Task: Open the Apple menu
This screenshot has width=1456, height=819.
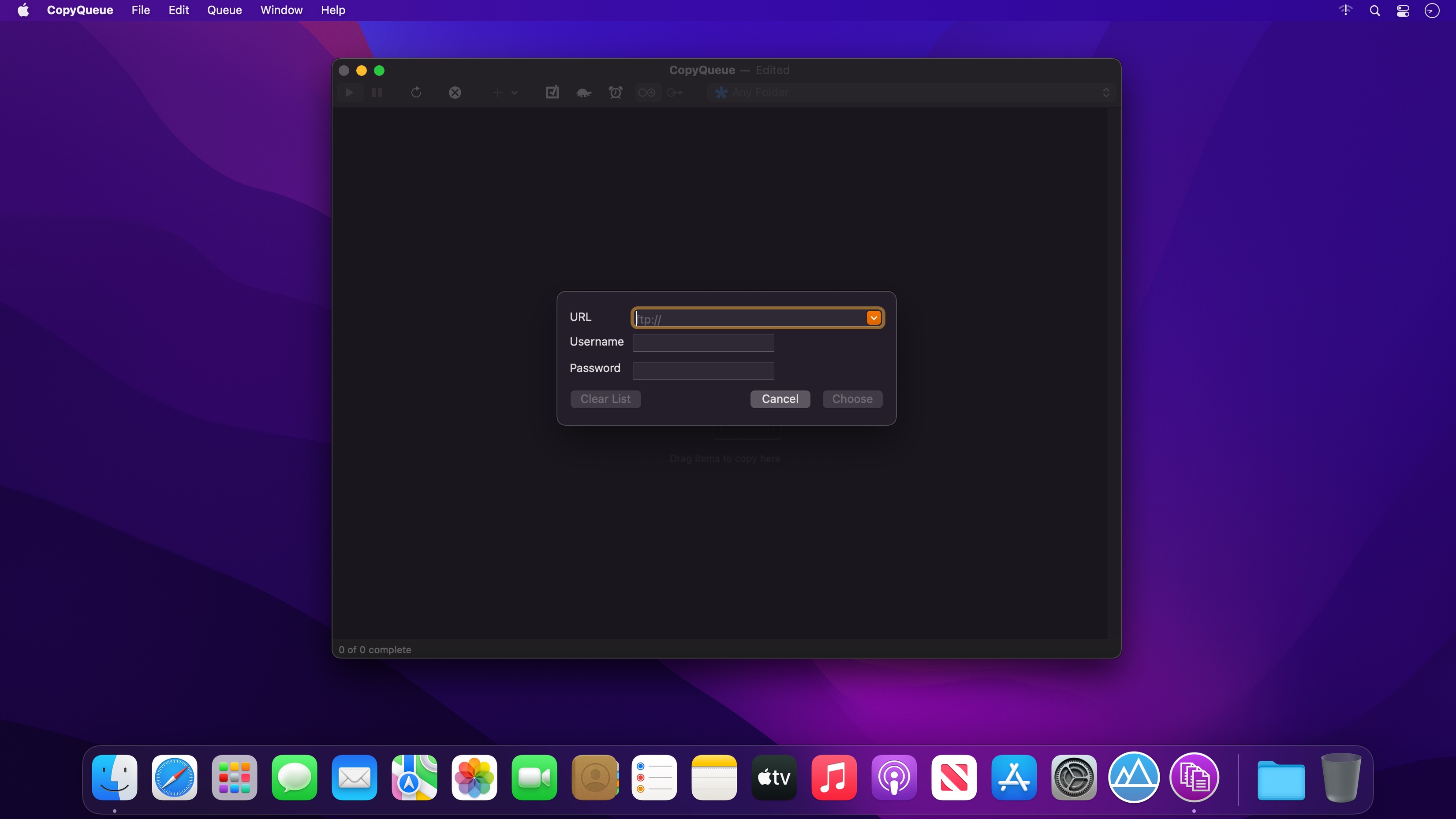Action: 23,10
